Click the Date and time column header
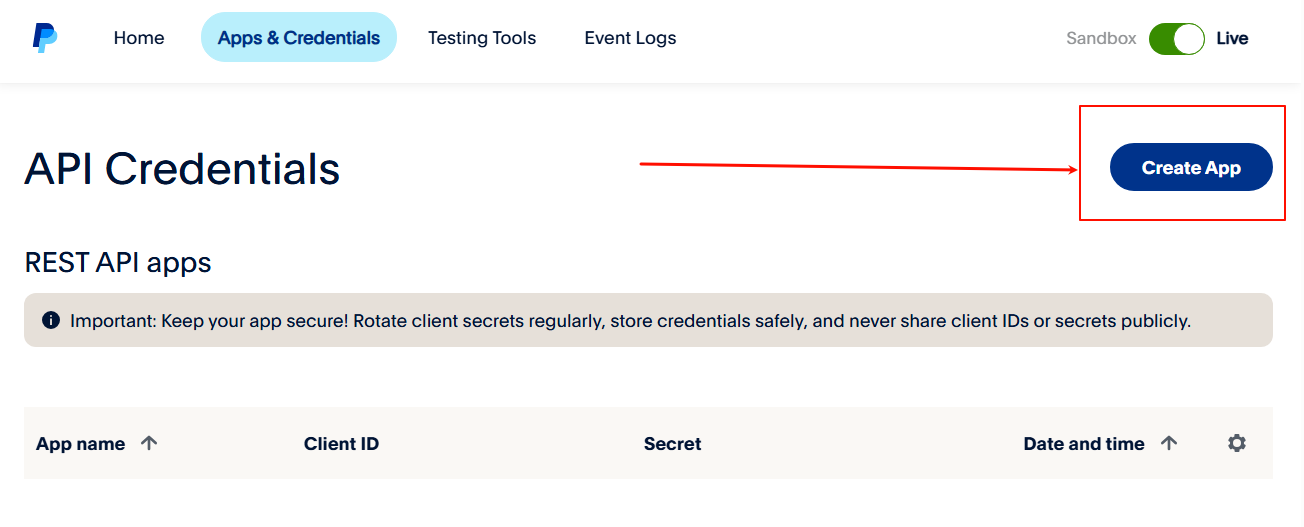This screenshot has height=527, width=1304. click(x=1084, y=444)
